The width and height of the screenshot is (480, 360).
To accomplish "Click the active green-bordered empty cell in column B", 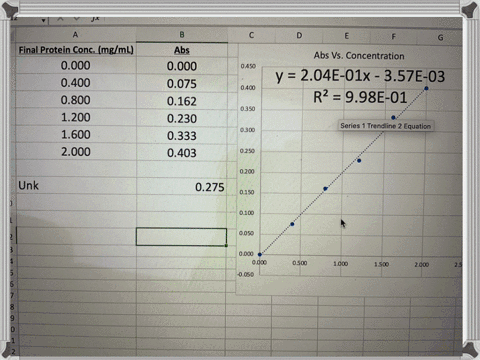I will tap(181, 237).
